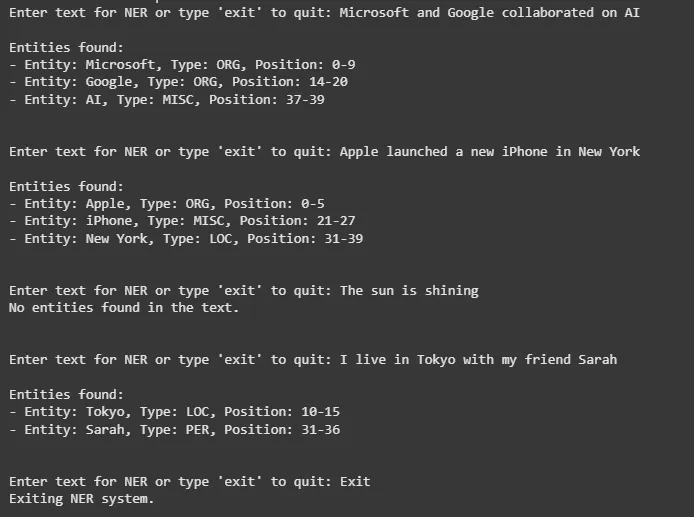Click the input text "The sun is shining"
Viewport: 694px width, 517px height.
point(409,291)
